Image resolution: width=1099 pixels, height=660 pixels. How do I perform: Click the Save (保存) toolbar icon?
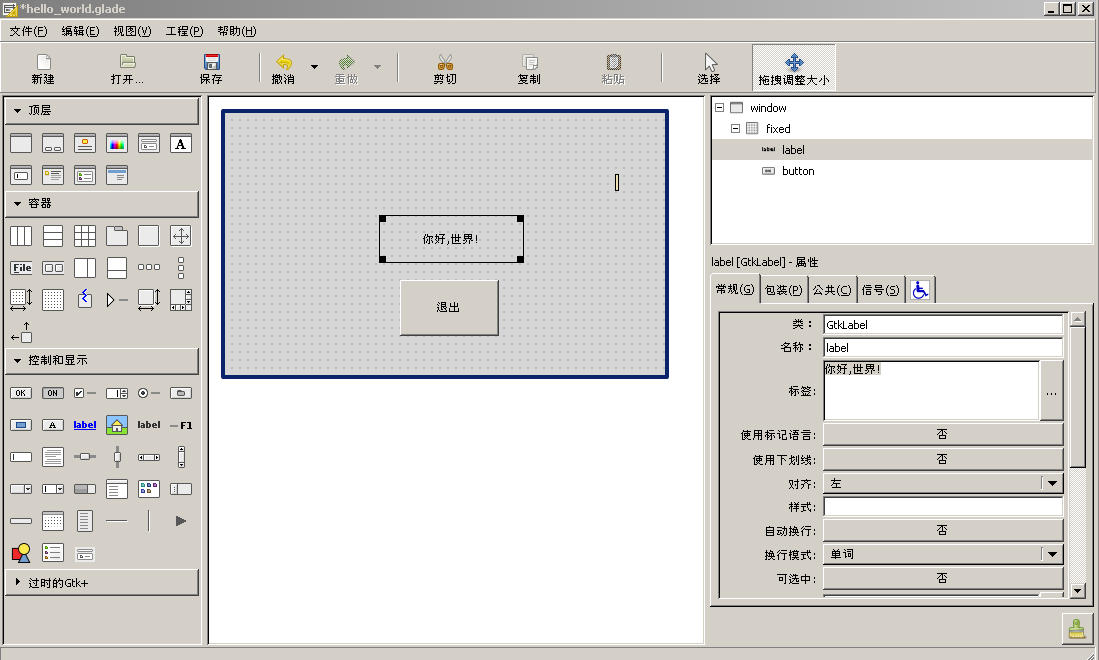(x=211, y=68)
